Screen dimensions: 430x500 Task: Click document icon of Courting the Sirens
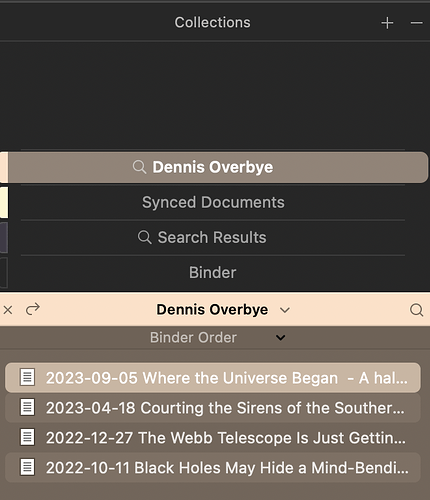27,407
